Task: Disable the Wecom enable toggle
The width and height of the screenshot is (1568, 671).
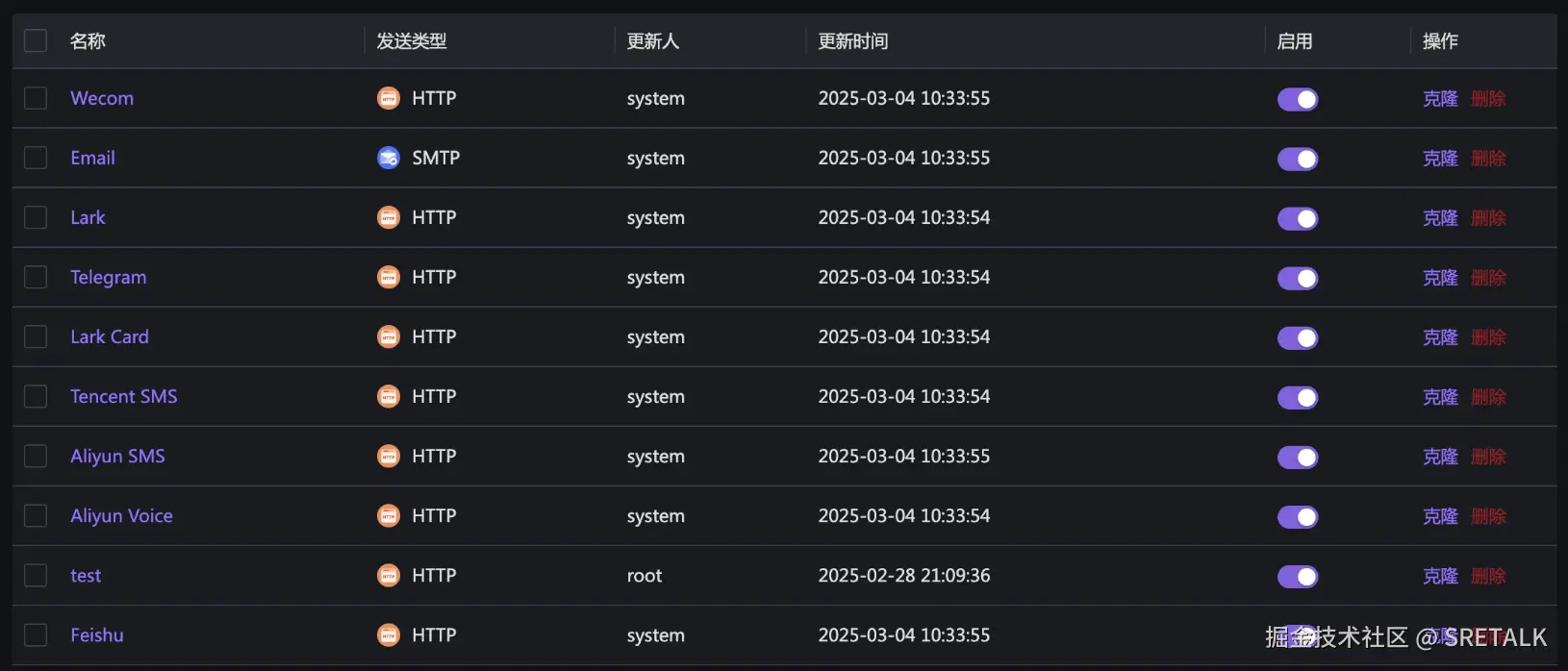Action: pos(1298,99)
